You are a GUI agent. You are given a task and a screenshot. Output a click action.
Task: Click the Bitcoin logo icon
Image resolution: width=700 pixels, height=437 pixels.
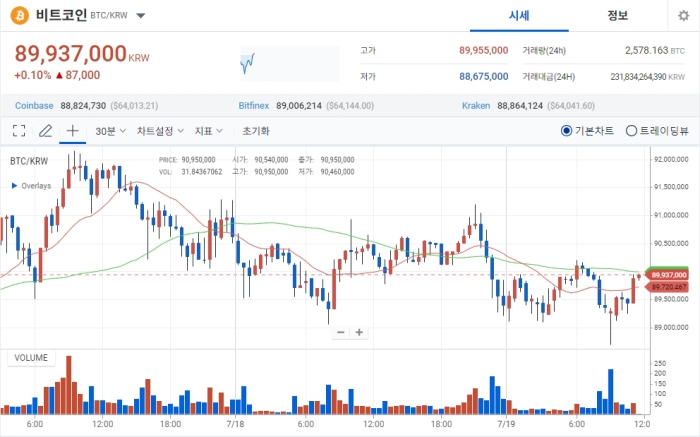19,16
